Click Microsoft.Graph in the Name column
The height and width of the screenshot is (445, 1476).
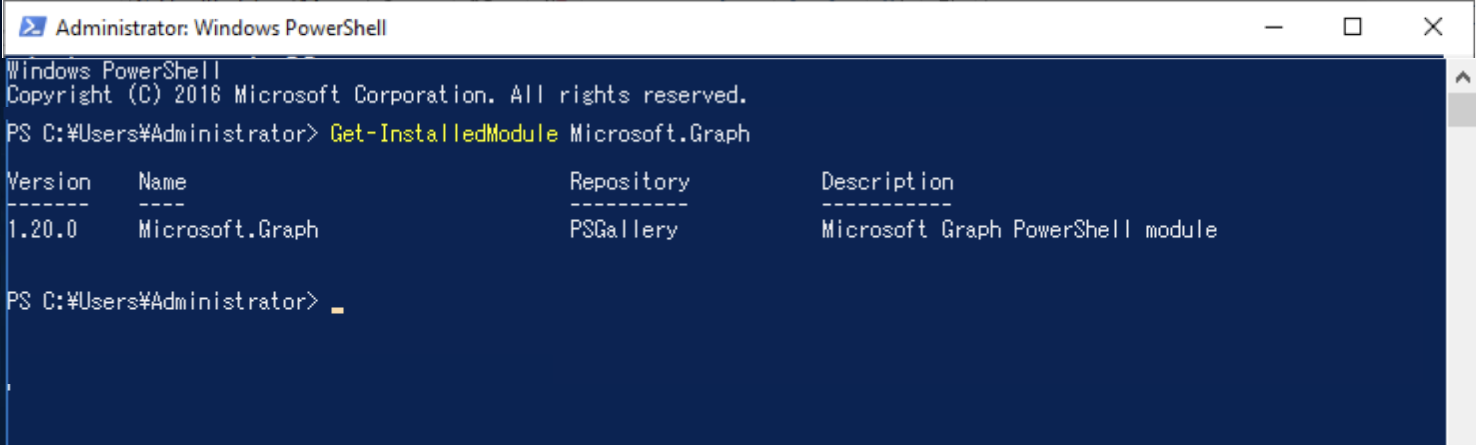point(229,230)
